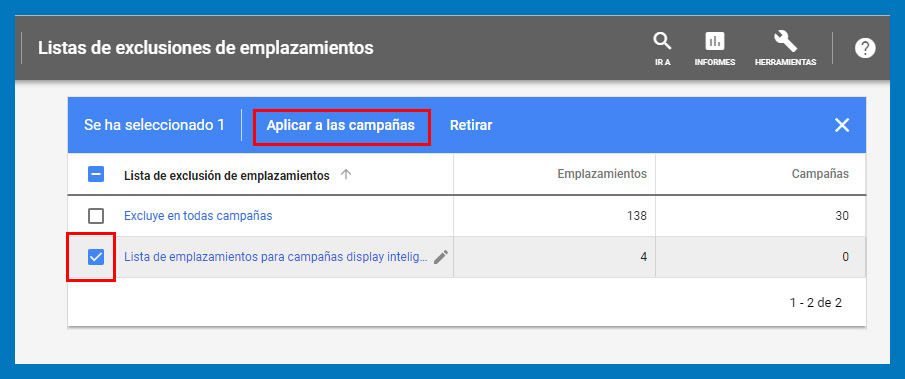Select the 138 emplazamientos cell

point(554,216)
